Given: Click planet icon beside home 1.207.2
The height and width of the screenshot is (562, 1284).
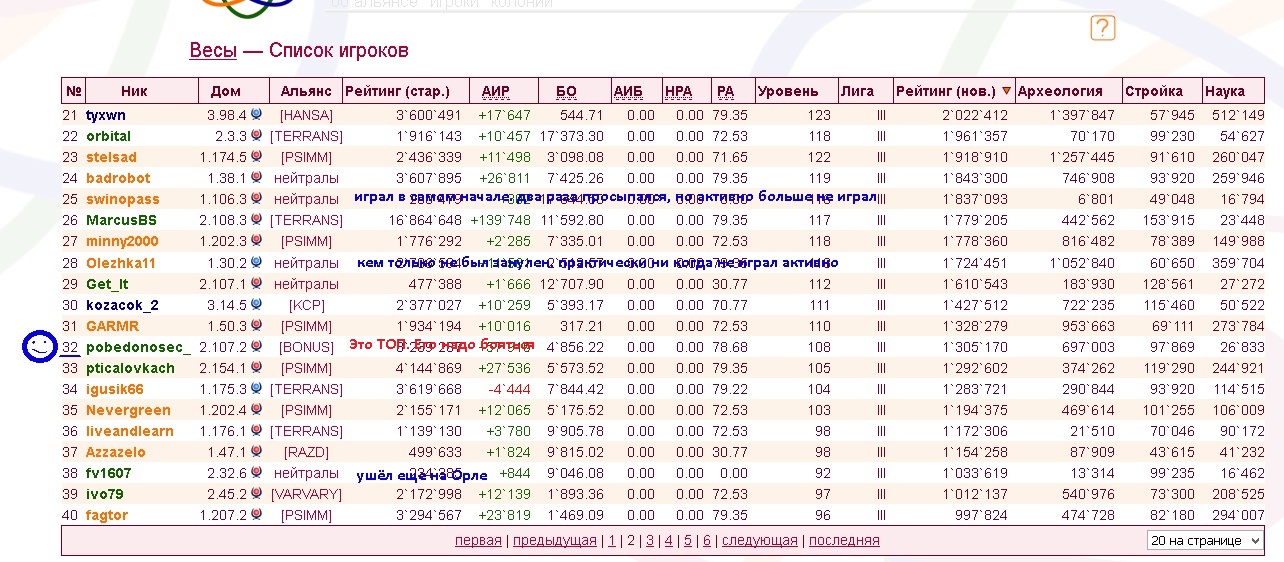Looking at the screenshot, I should click(257, 514).
